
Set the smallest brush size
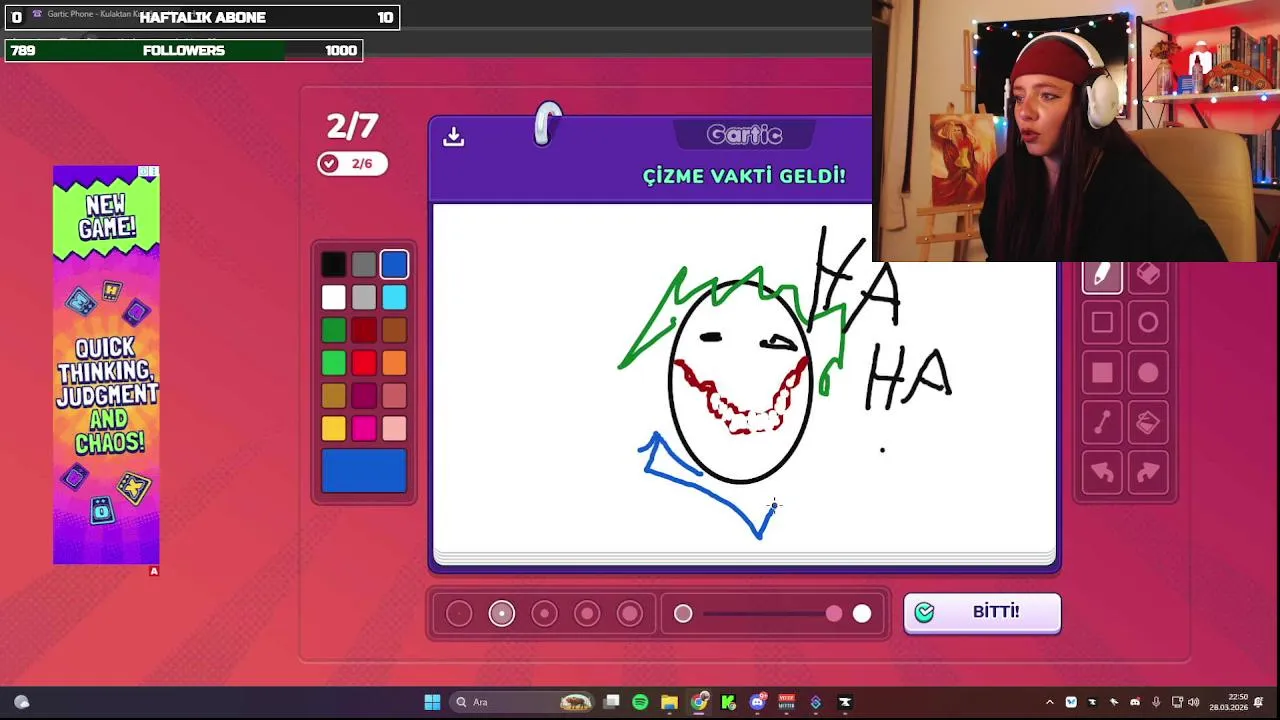(459, 613)
